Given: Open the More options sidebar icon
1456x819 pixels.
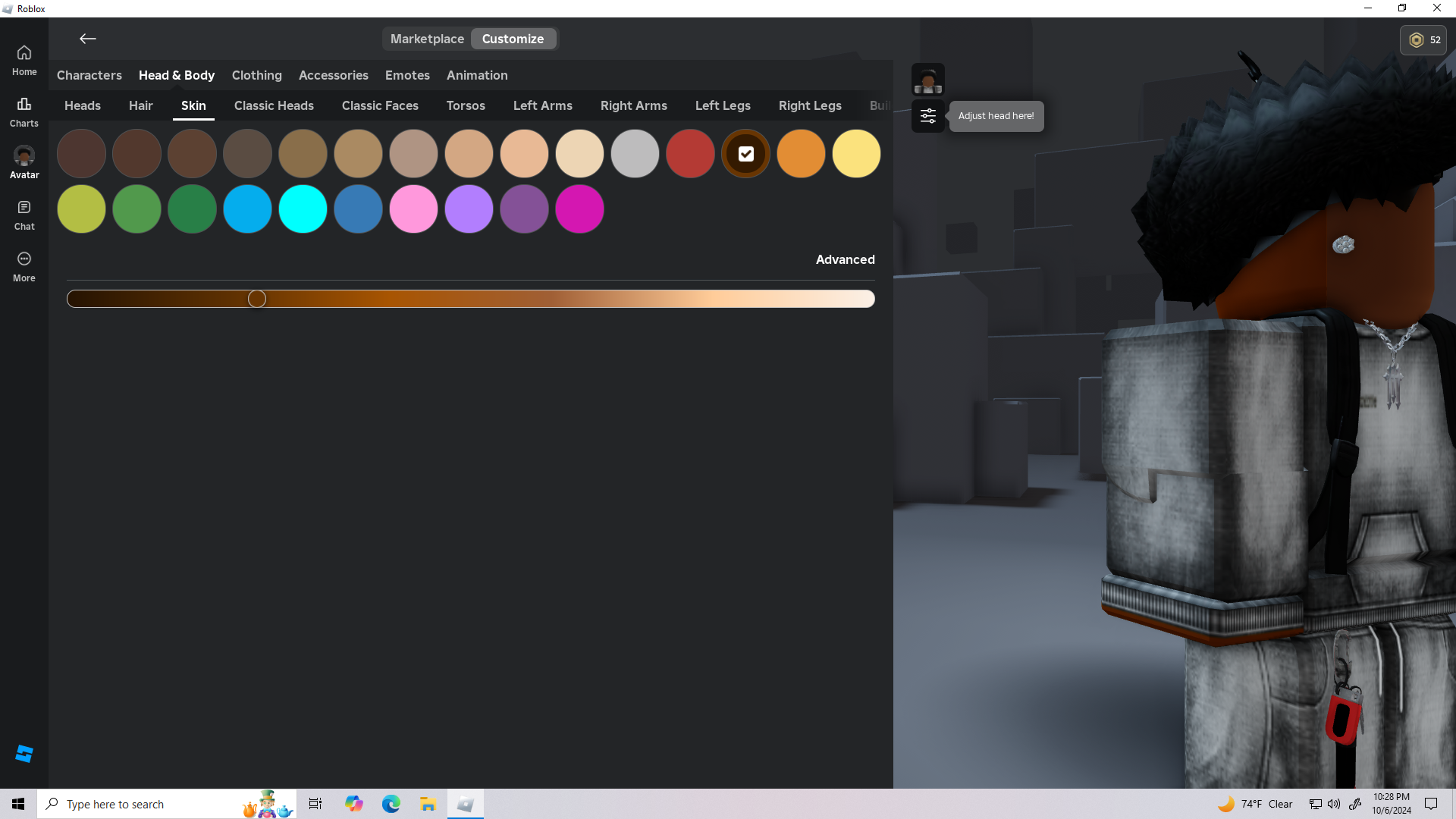Looking at the screenshot, I should pos(24,266).
